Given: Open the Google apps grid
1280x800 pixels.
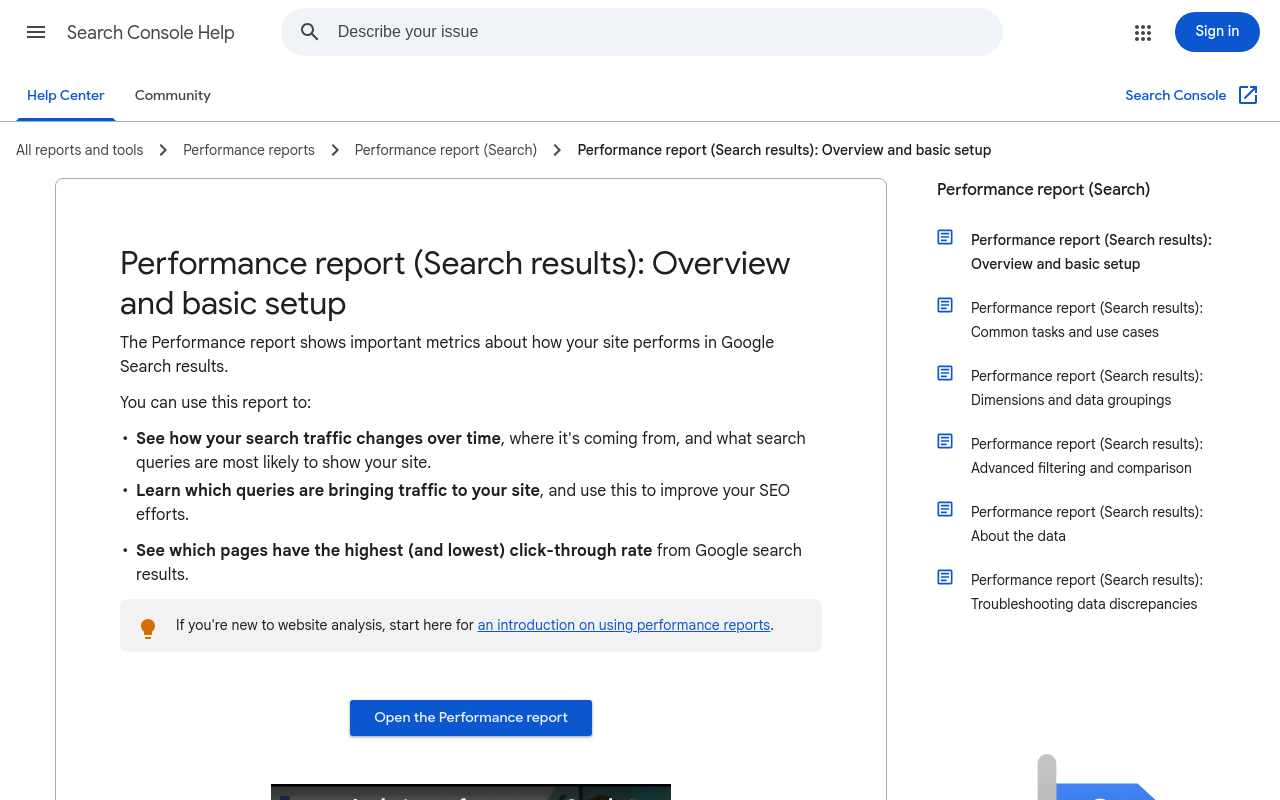Looking at the screenshot, I should pos(1143,32).
